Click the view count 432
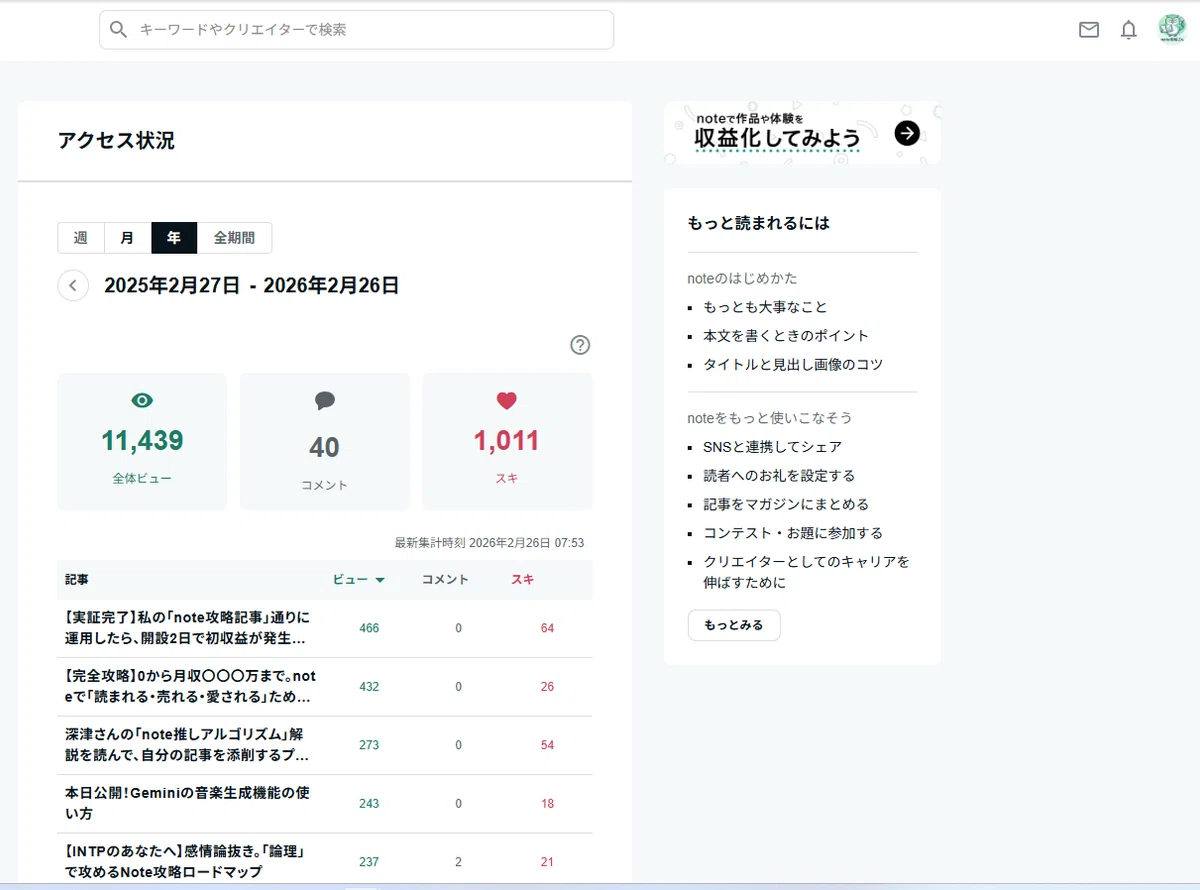This screenshot has width=1200, height=890. (x=369, y=687)
